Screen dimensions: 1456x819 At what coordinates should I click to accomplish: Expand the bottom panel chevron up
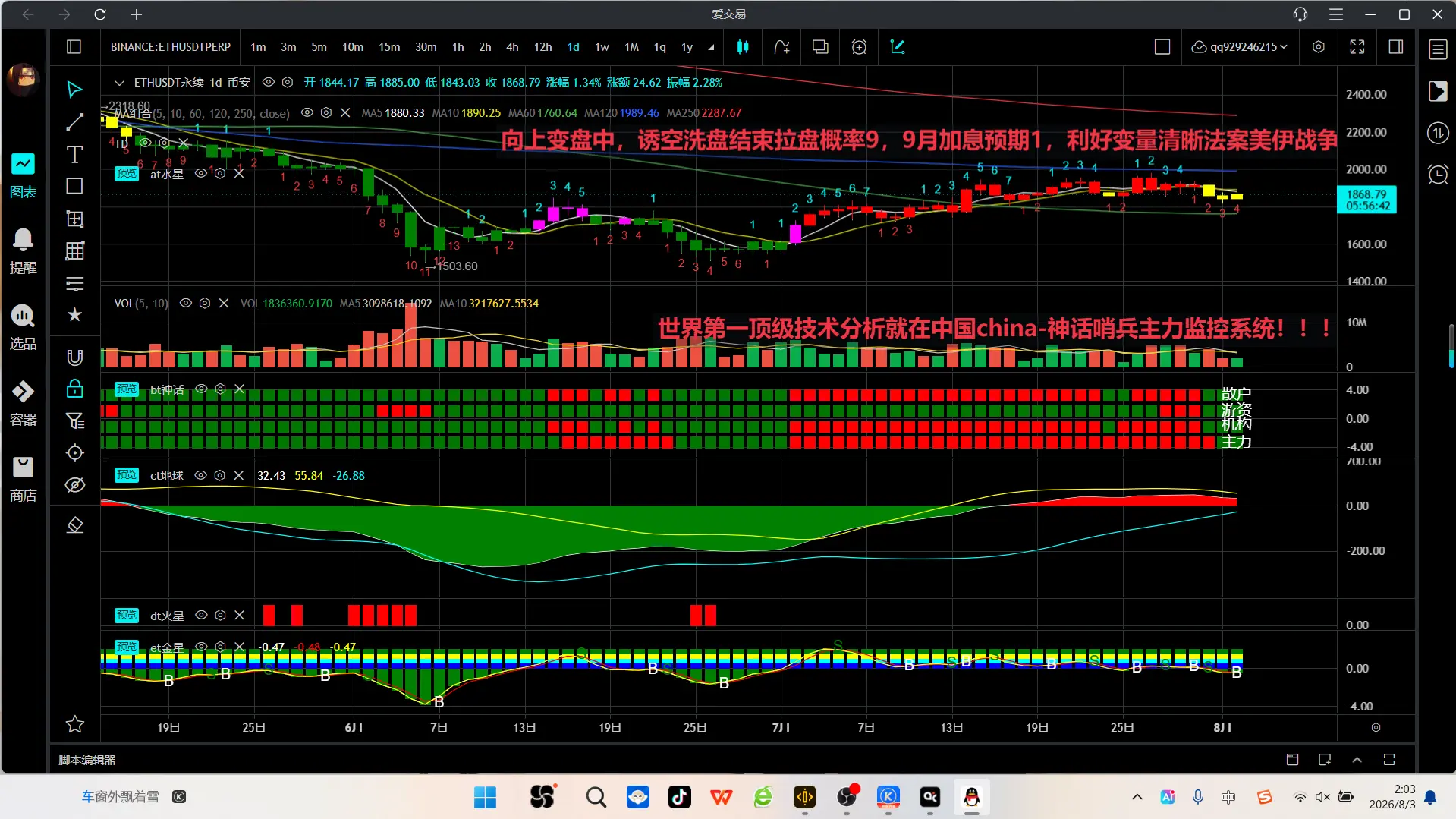coord(1357,760)
